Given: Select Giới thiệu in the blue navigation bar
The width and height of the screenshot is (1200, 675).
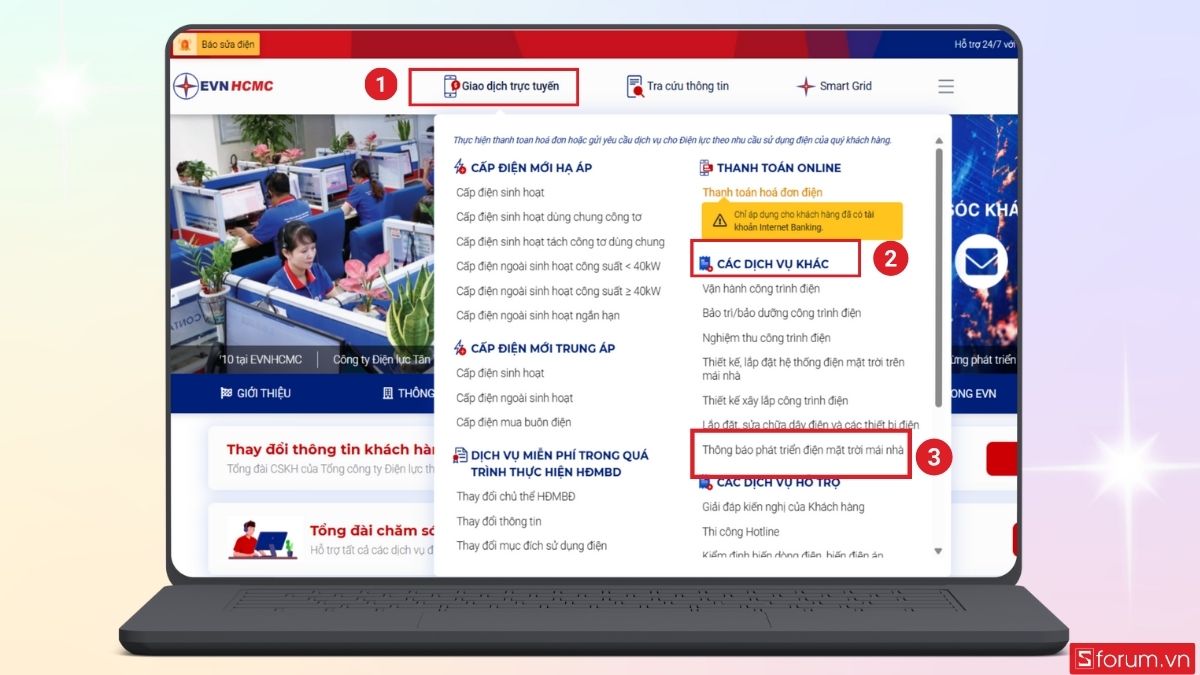Looking at the screenshot, I should [255, 393].
